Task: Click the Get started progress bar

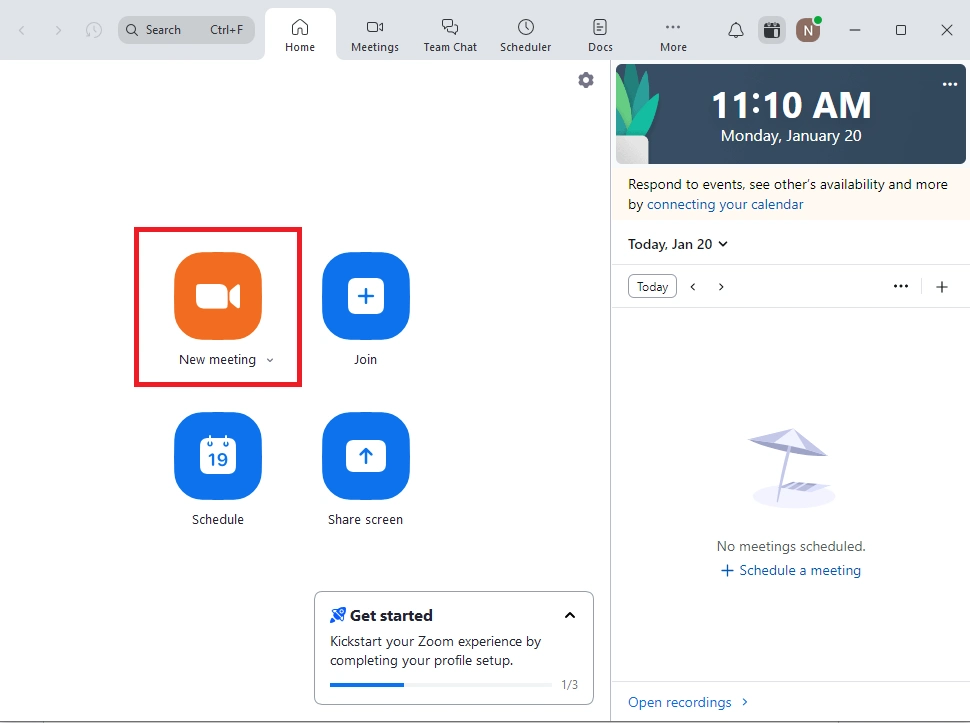Action: click(440, 685)
